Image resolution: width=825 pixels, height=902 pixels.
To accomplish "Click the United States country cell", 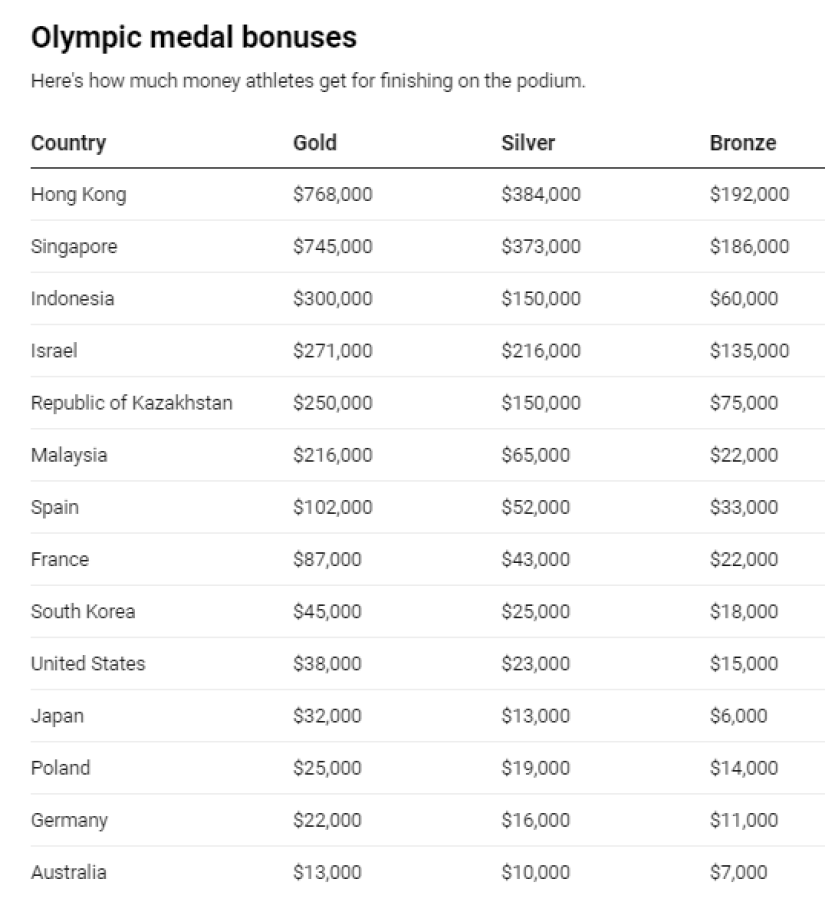I will (88, 663).
